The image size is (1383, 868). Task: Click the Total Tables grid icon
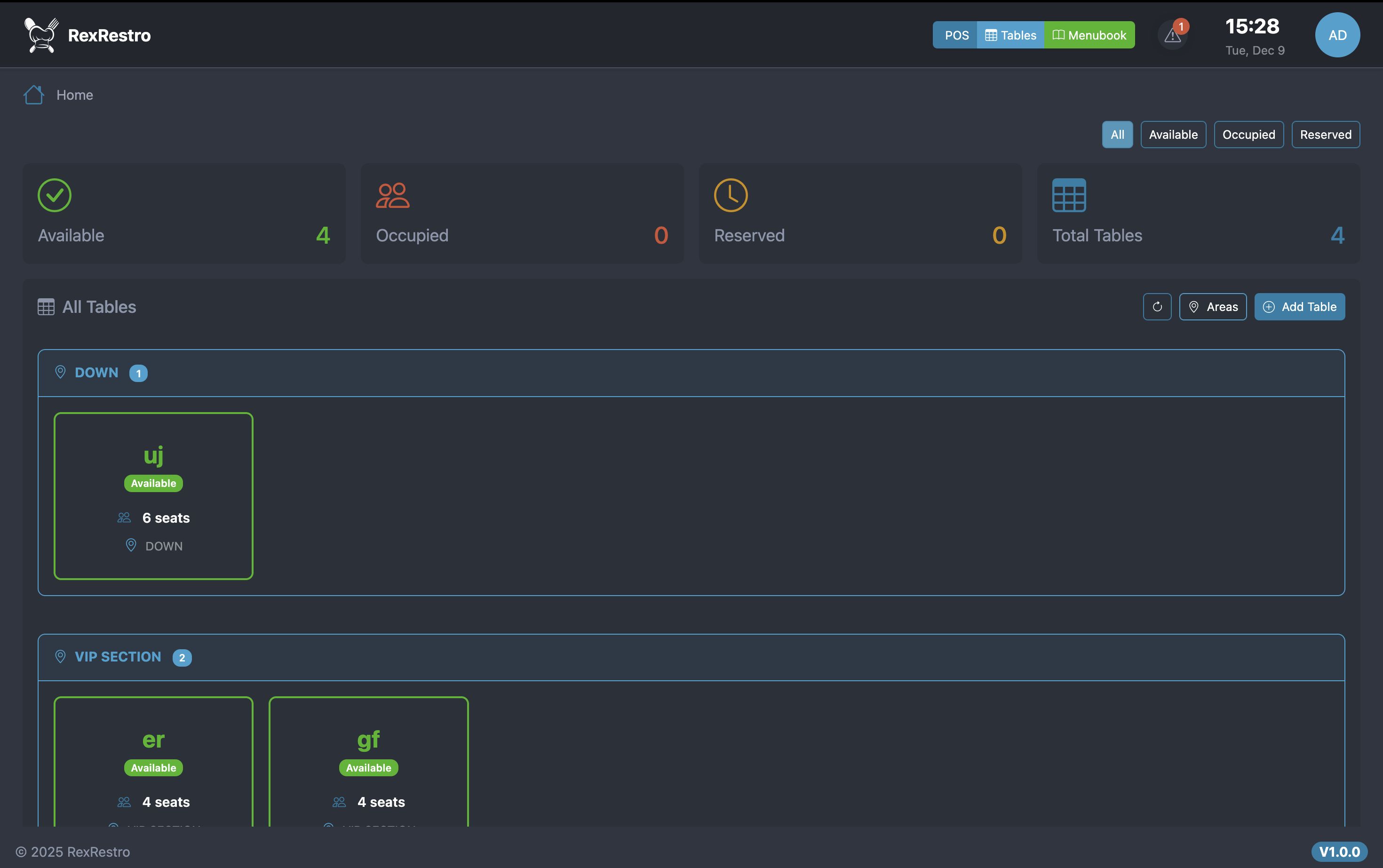1068,195
